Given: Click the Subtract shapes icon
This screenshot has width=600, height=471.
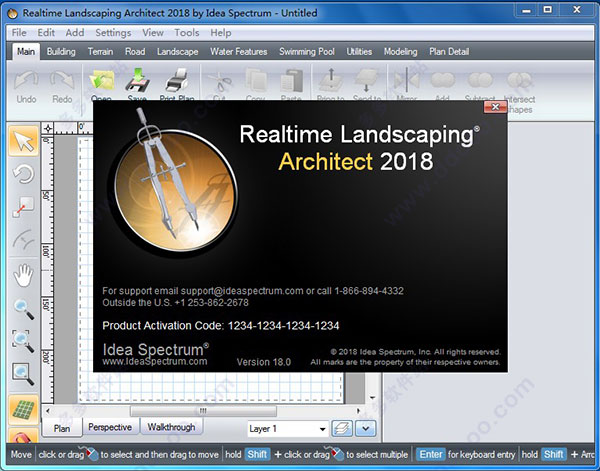Looking at the screenshot, I should click(x=480, y=80).
